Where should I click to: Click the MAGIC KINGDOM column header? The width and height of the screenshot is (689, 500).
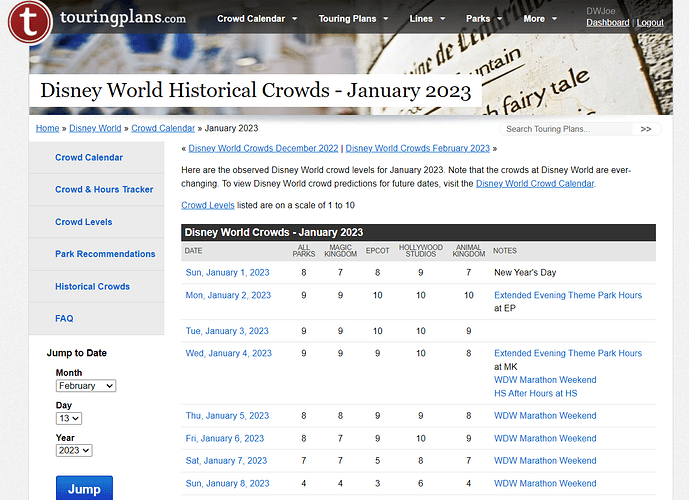(x=340, y=251)
